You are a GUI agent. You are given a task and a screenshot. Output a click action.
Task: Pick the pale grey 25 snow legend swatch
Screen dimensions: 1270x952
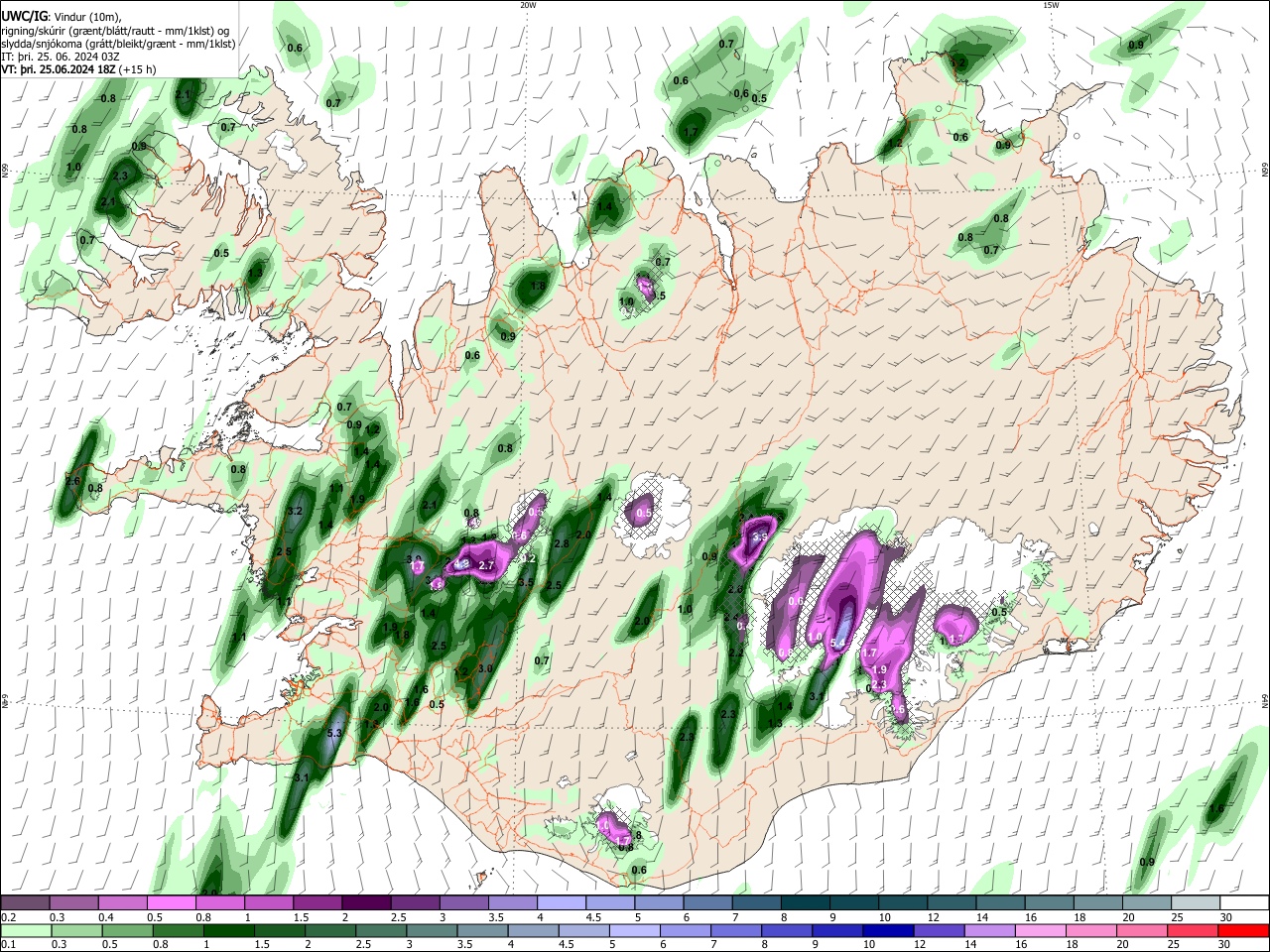coord(1197,902)
